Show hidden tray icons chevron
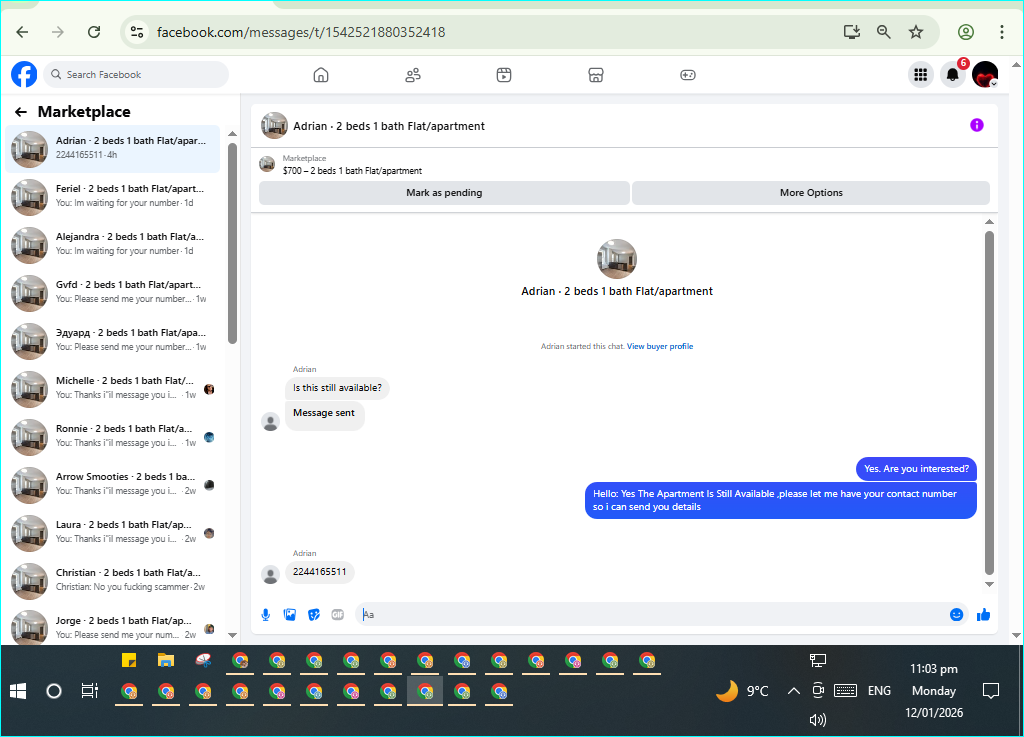1024x737 pixels. [793, 691]
